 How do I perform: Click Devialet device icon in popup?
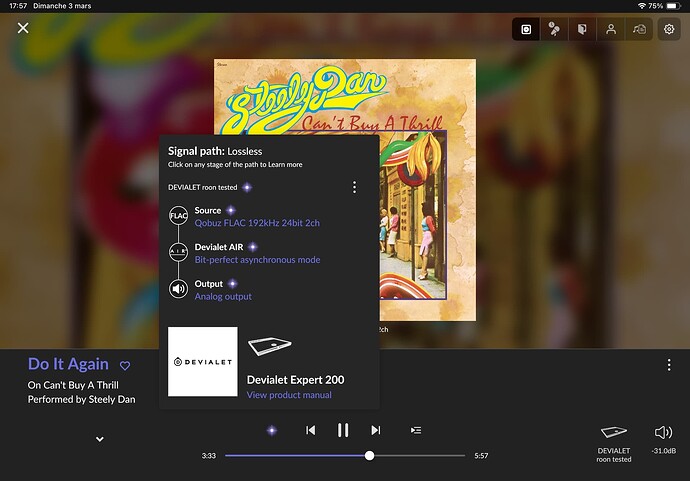[x=270, y=346]
